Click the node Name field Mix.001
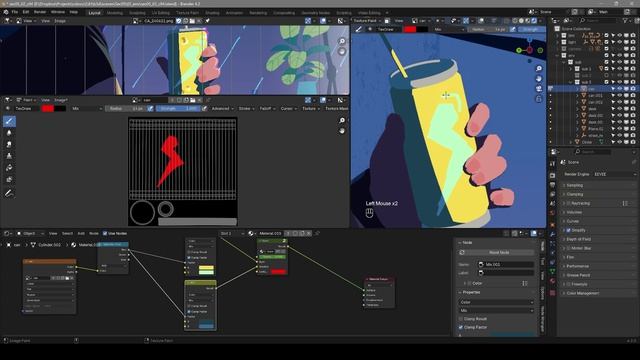 505,264
